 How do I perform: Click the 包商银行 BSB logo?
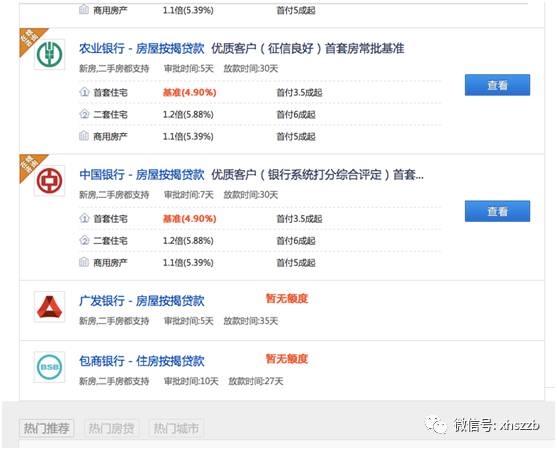click(x=49, y=367)
